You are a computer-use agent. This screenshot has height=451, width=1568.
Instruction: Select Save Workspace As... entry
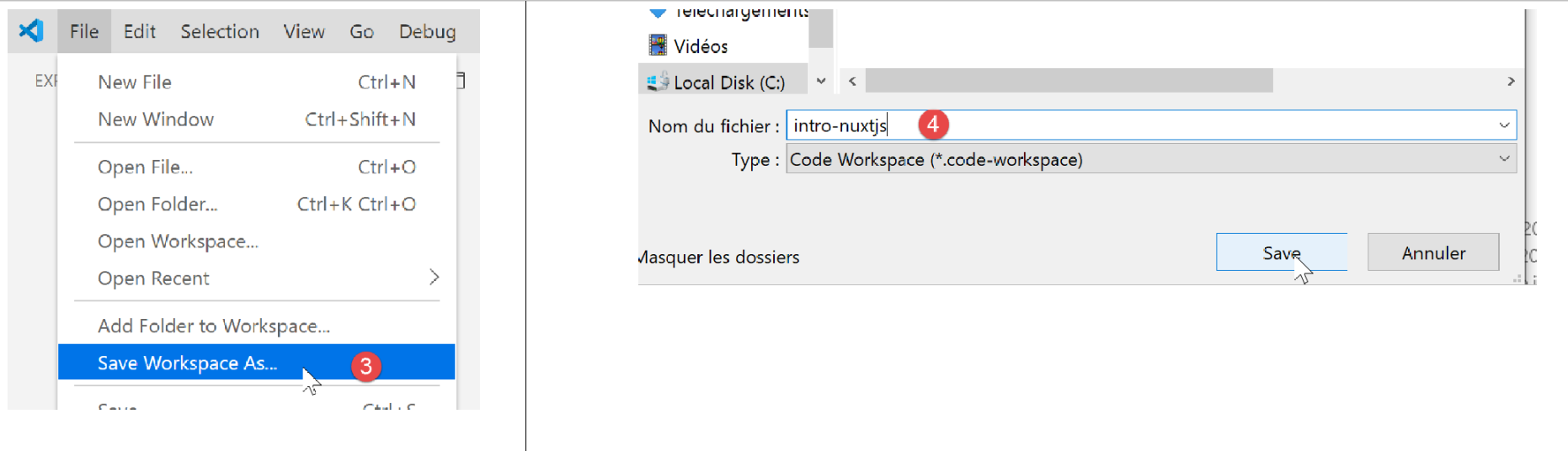coord(187,363)
